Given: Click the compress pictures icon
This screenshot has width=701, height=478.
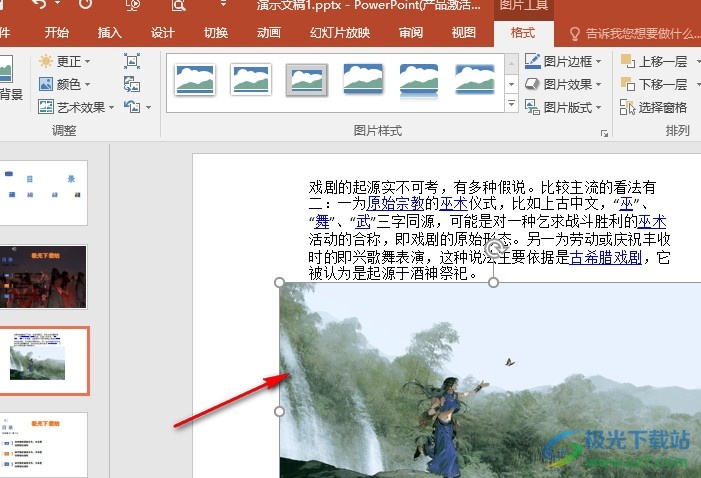Looking at the screenshot, I should (x=132, y=61).
